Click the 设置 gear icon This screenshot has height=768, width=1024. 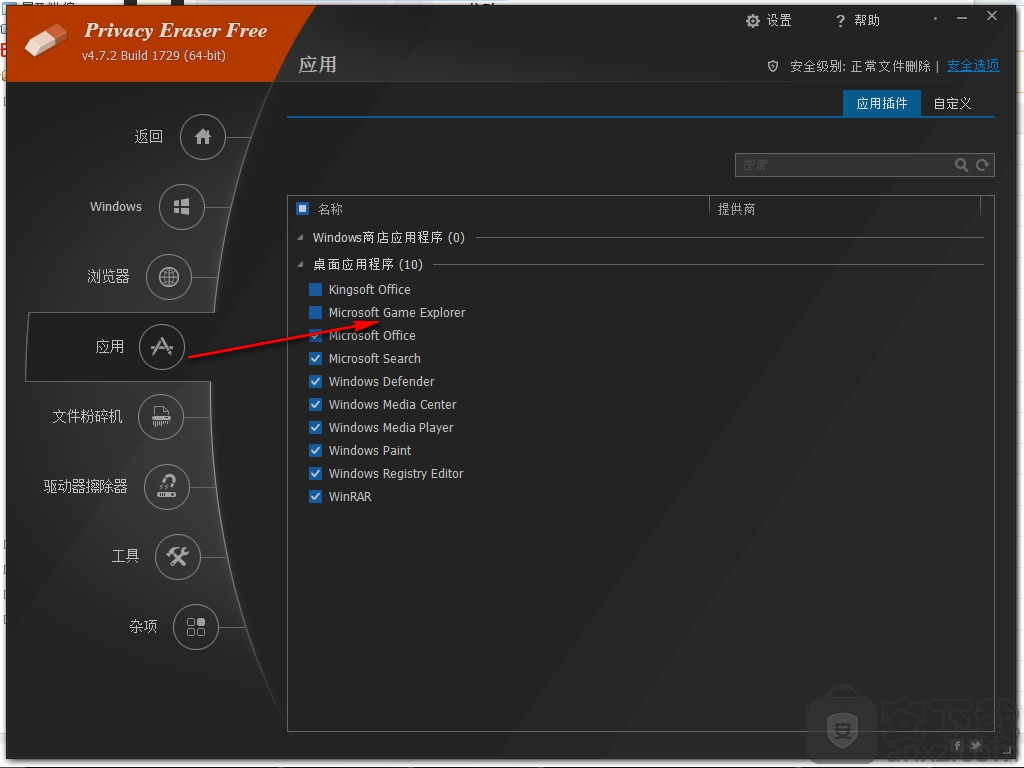pyautogui.click(x=753, y=21)
